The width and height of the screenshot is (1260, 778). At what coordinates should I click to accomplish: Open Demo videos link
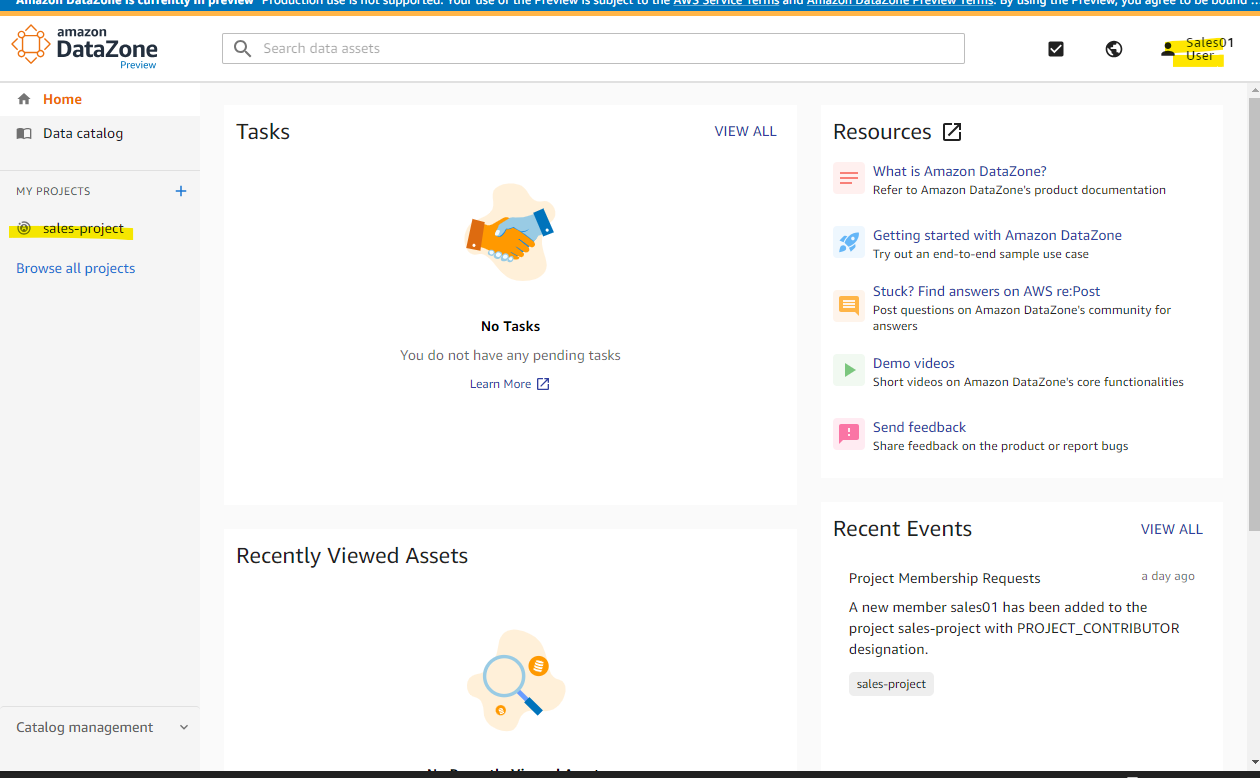pyautogui.click(x=914, y=363)
